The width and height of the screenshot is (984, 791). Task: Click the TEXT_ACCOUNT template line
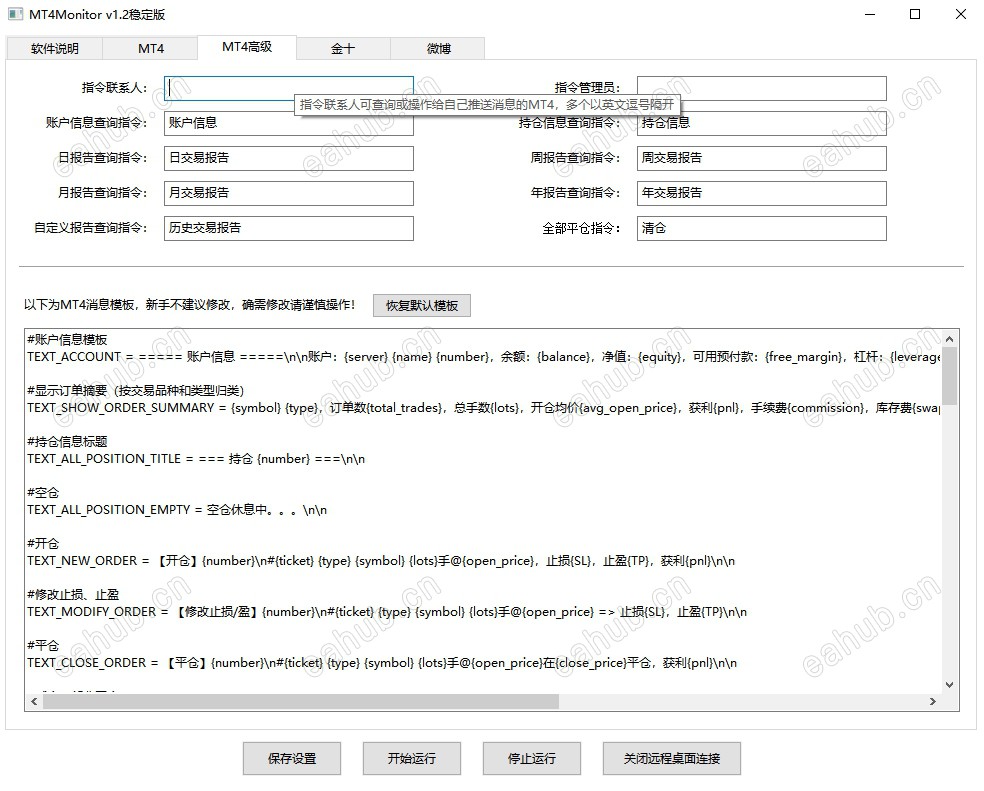483,357
